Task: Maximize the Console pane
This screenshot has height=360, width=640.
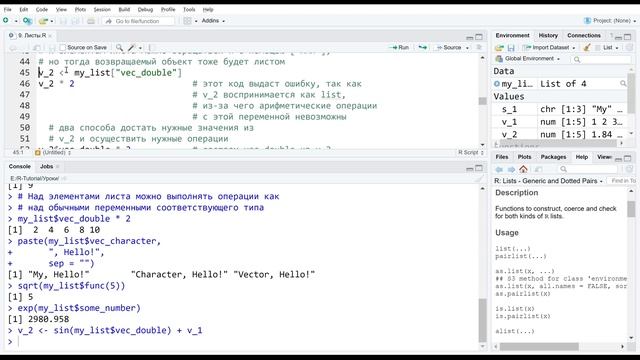Action: 479,168
